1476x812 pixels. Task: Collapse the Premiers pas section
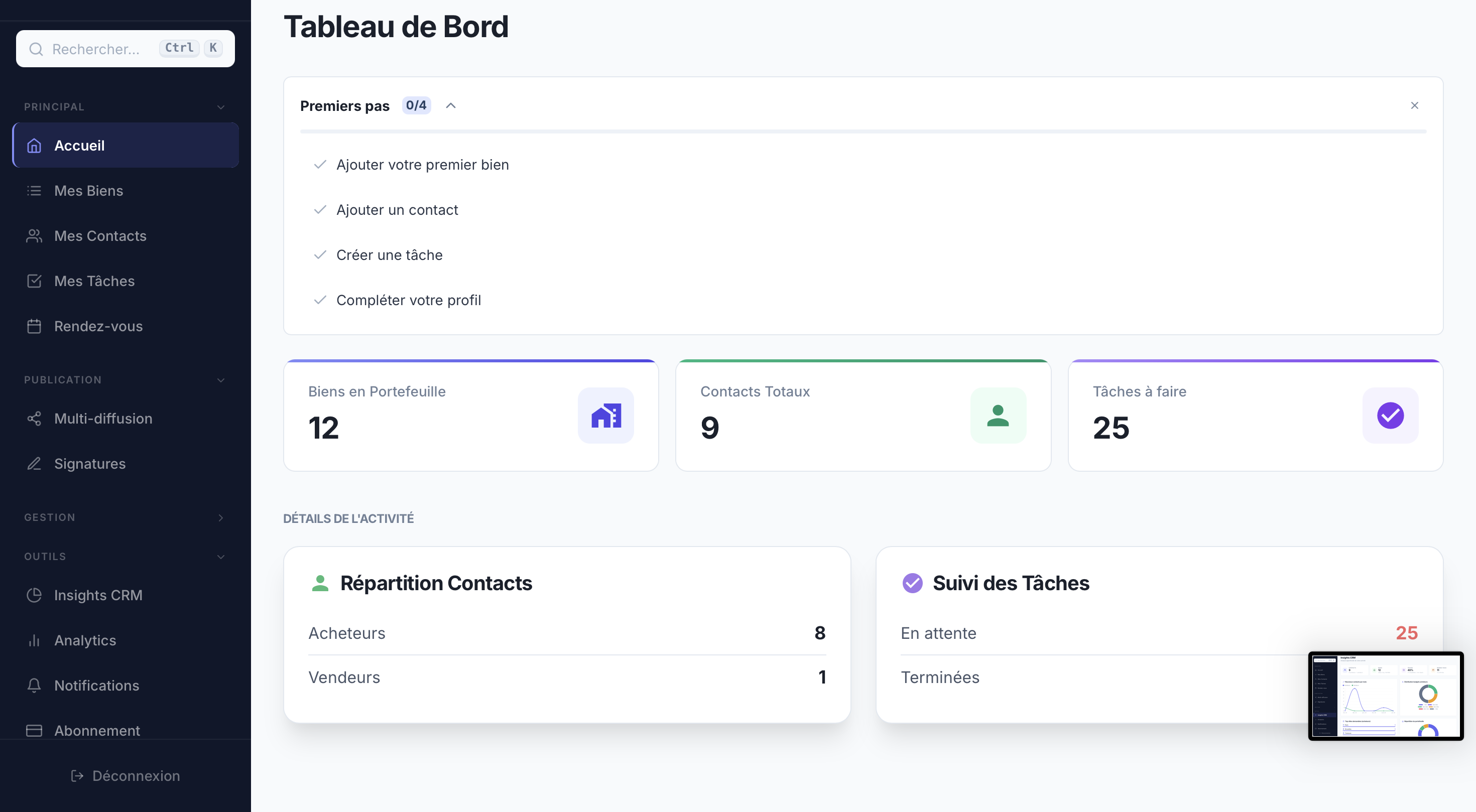point(451,105)
